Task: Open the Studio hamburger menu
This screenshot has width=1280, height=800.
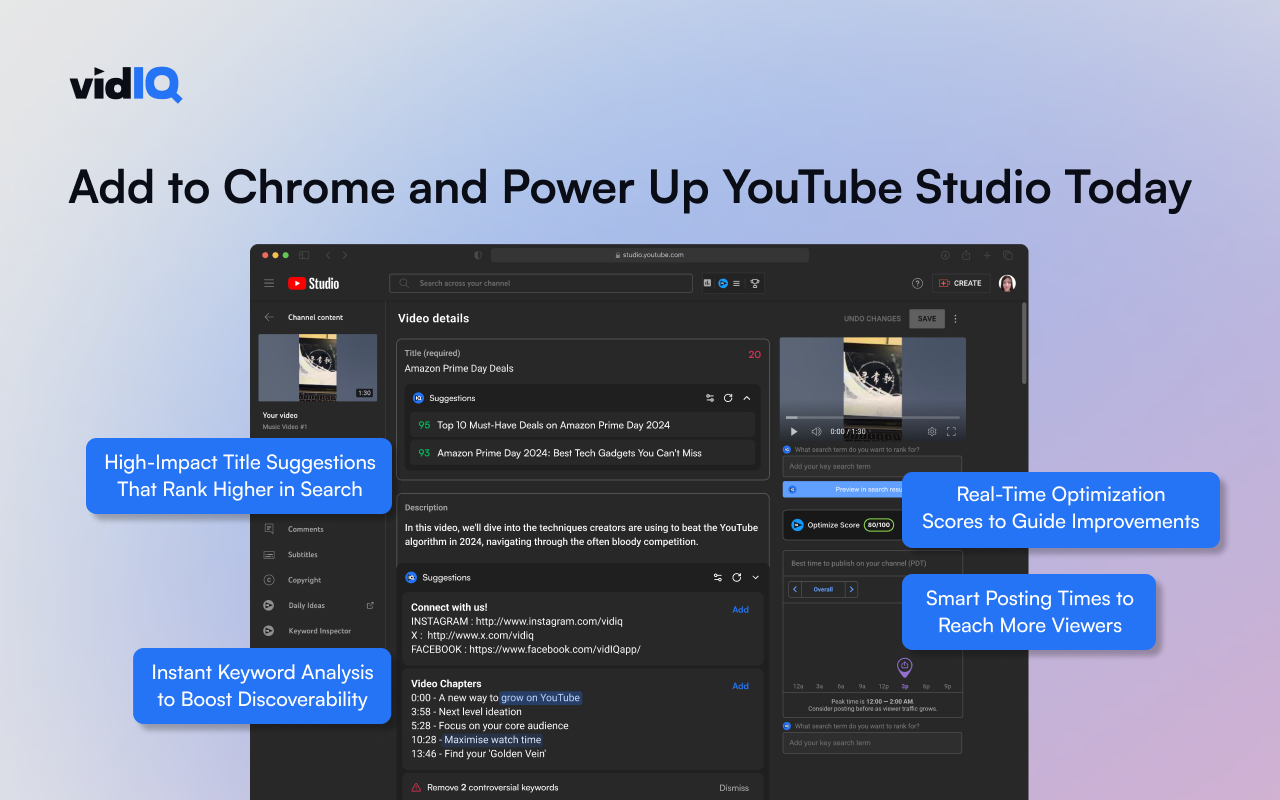Action: coord(269,283)
